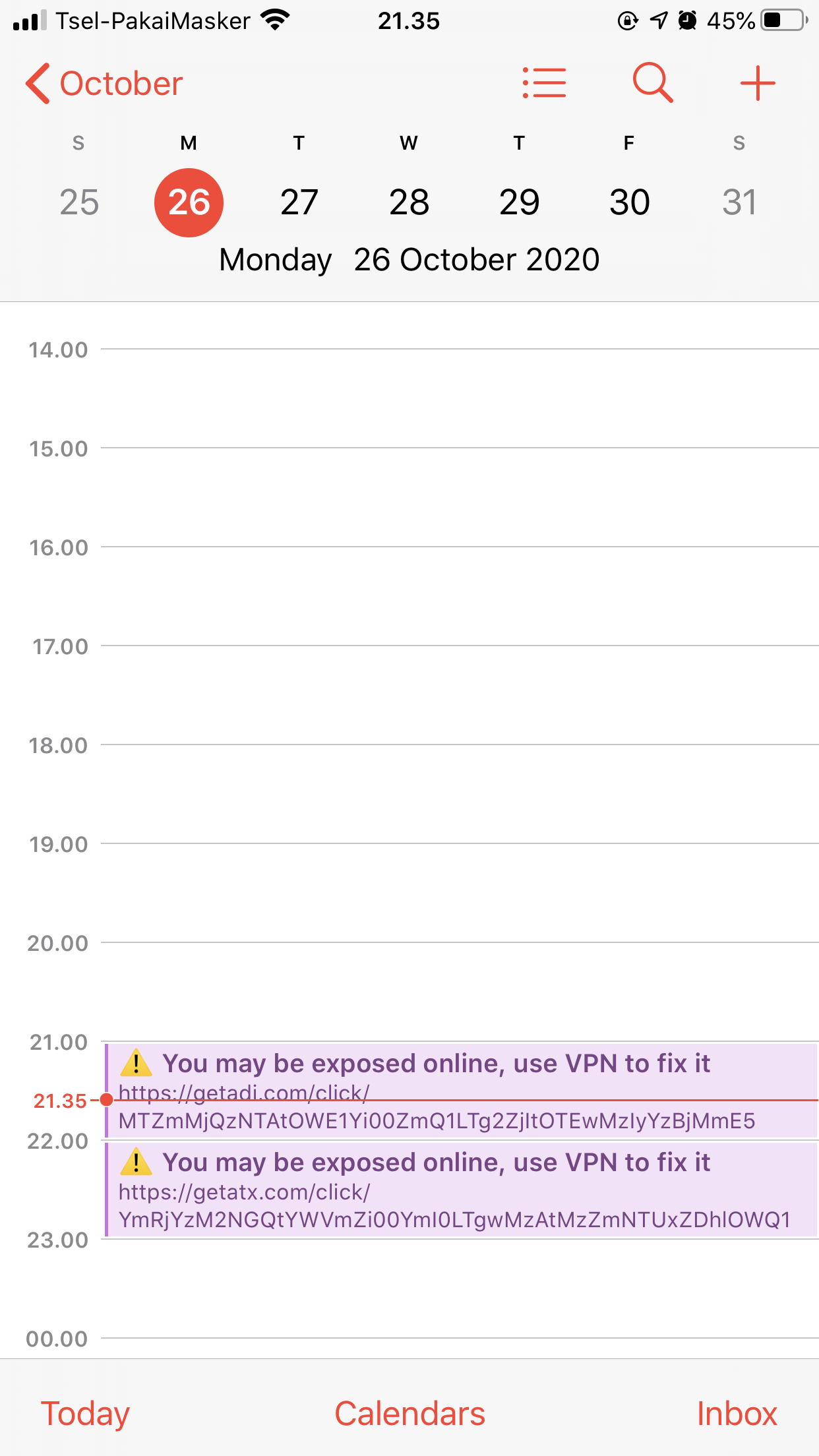This screenshot has height=1456, width=819.
Task: Tap the Wi-Fi icon in the status bar
Action: (x=276, y=20)
